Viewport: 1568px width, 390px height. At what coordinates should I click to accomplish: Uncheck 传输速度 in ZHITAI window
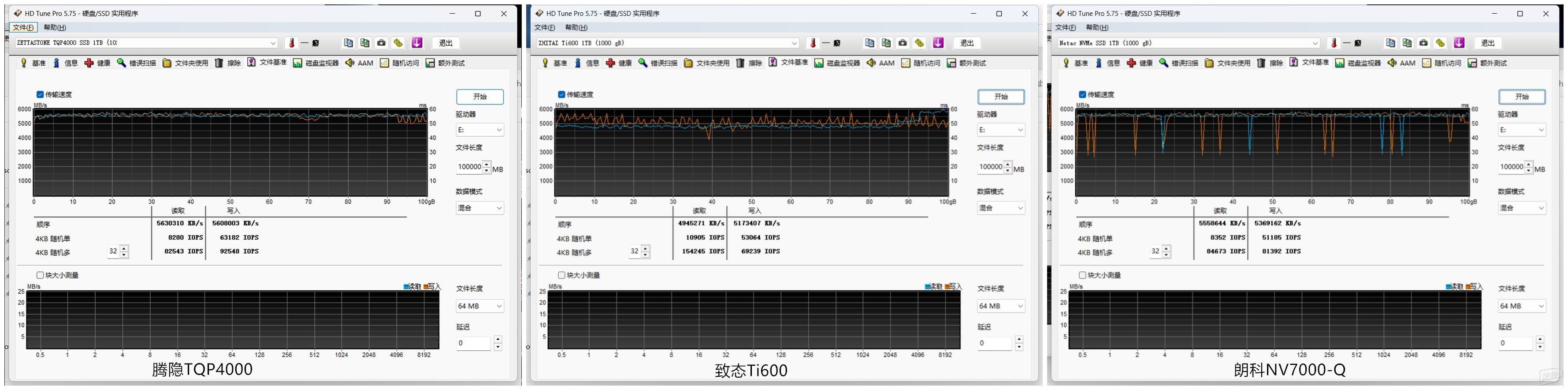tap(562, 94)
